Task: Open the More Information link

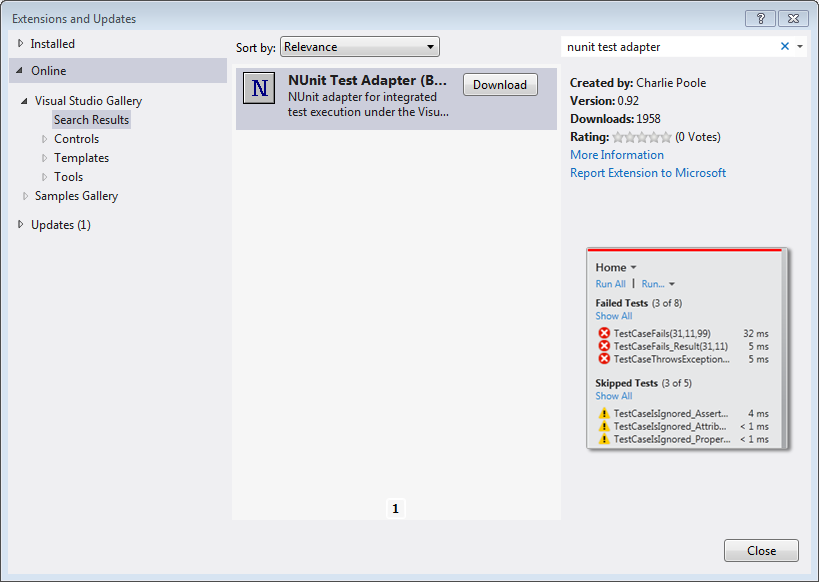Action: coord(617,155)
